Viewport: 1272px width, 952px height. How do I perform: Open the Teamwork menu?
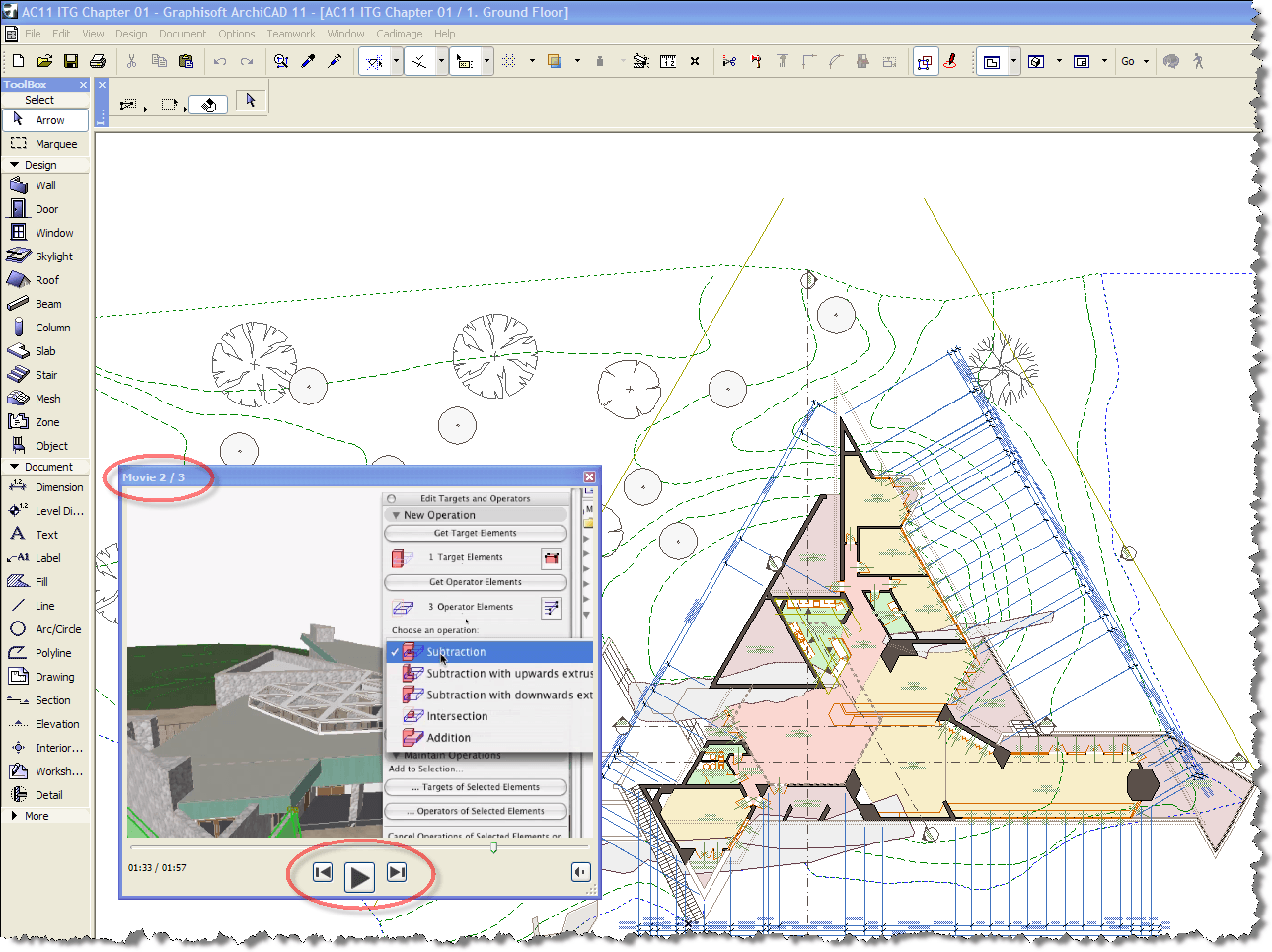[291, 34]
